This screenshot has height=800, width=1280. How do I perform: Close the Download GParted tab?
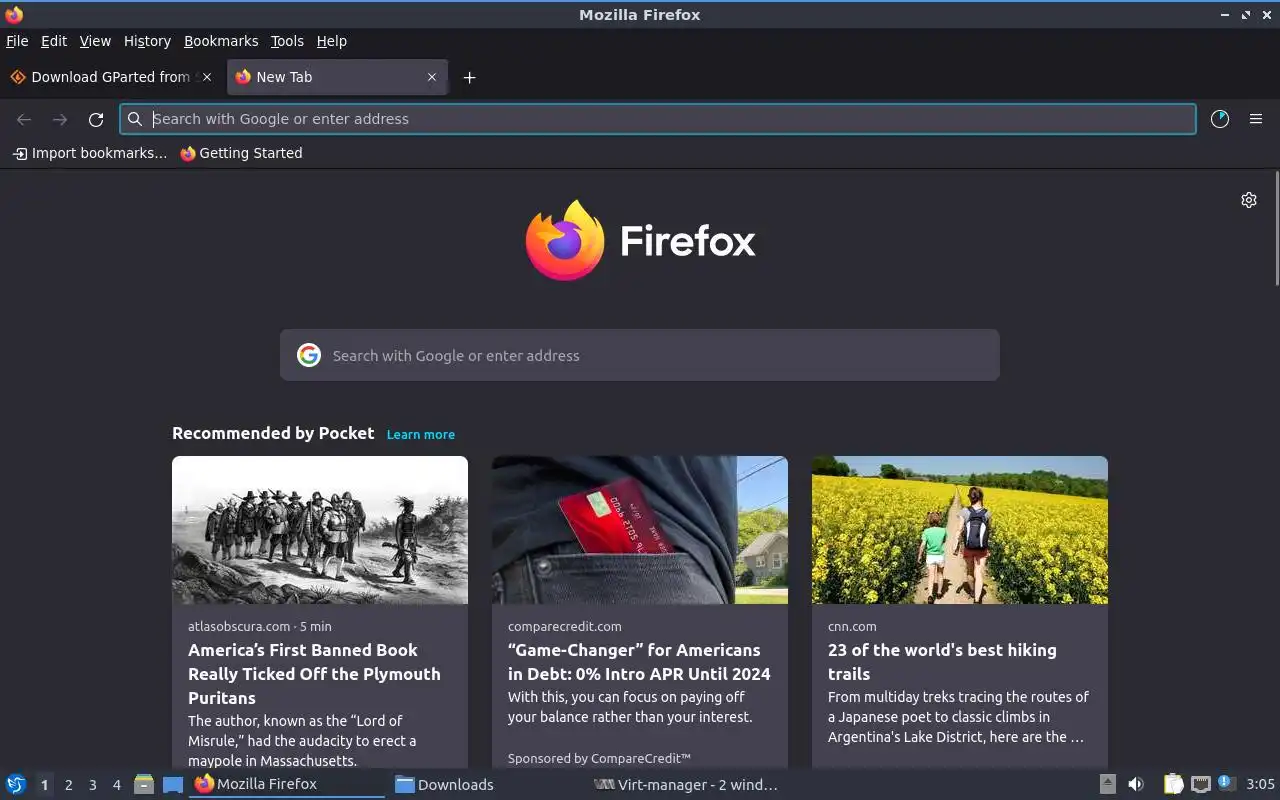pos(207,77)
